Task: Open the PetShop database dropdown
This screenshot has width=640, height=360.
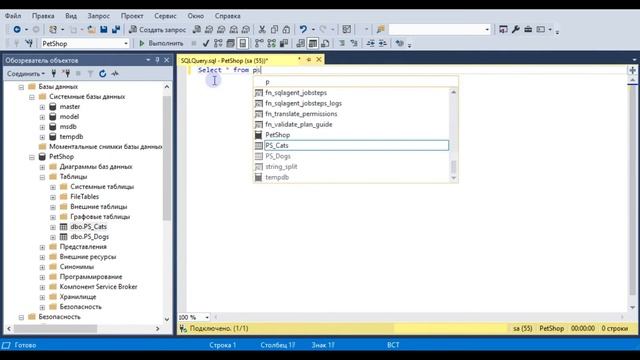Action: coord(126,43)
